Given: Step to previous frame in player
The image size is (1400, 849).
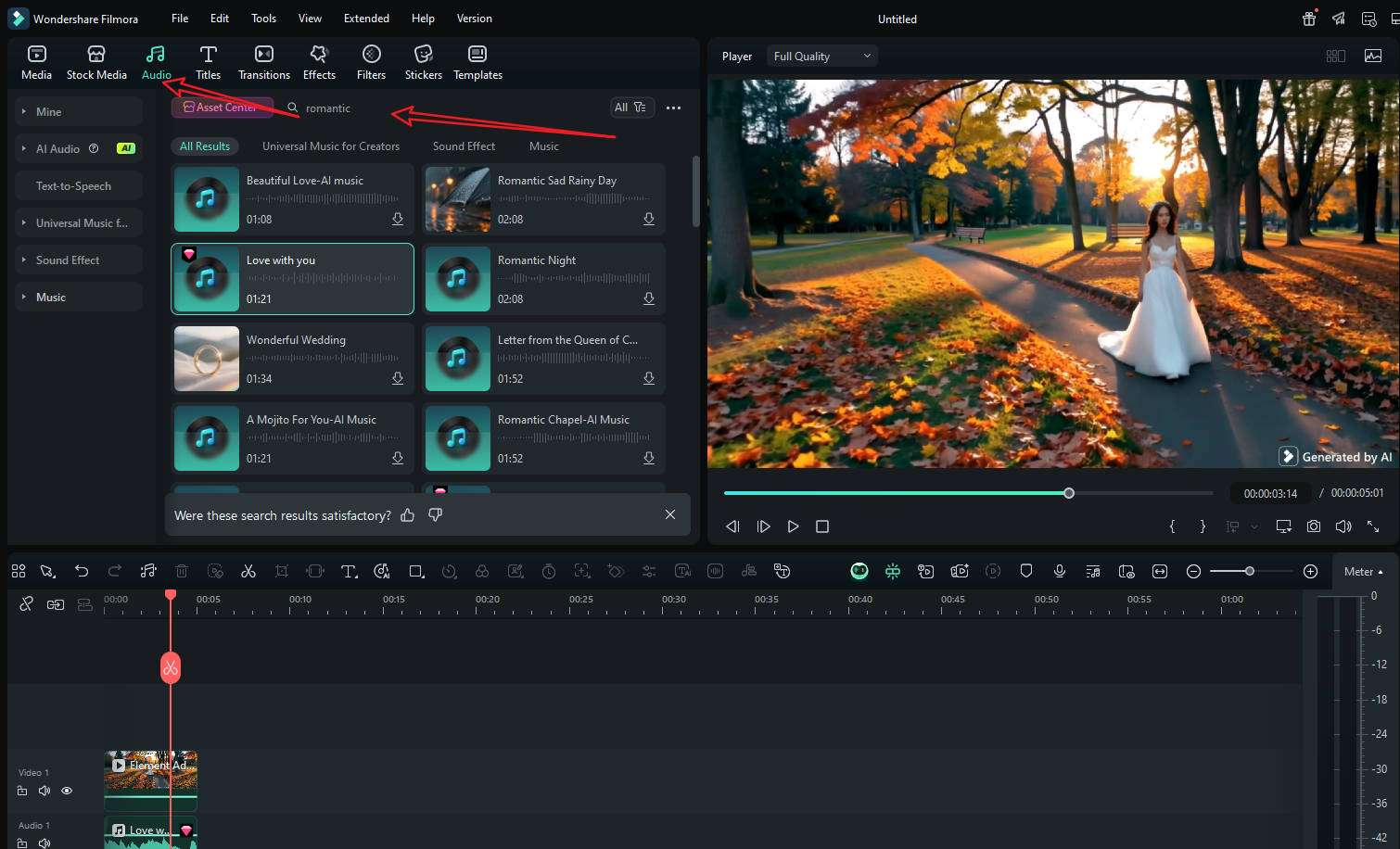Looking at the screenshot, I should (x=732, y=526).
